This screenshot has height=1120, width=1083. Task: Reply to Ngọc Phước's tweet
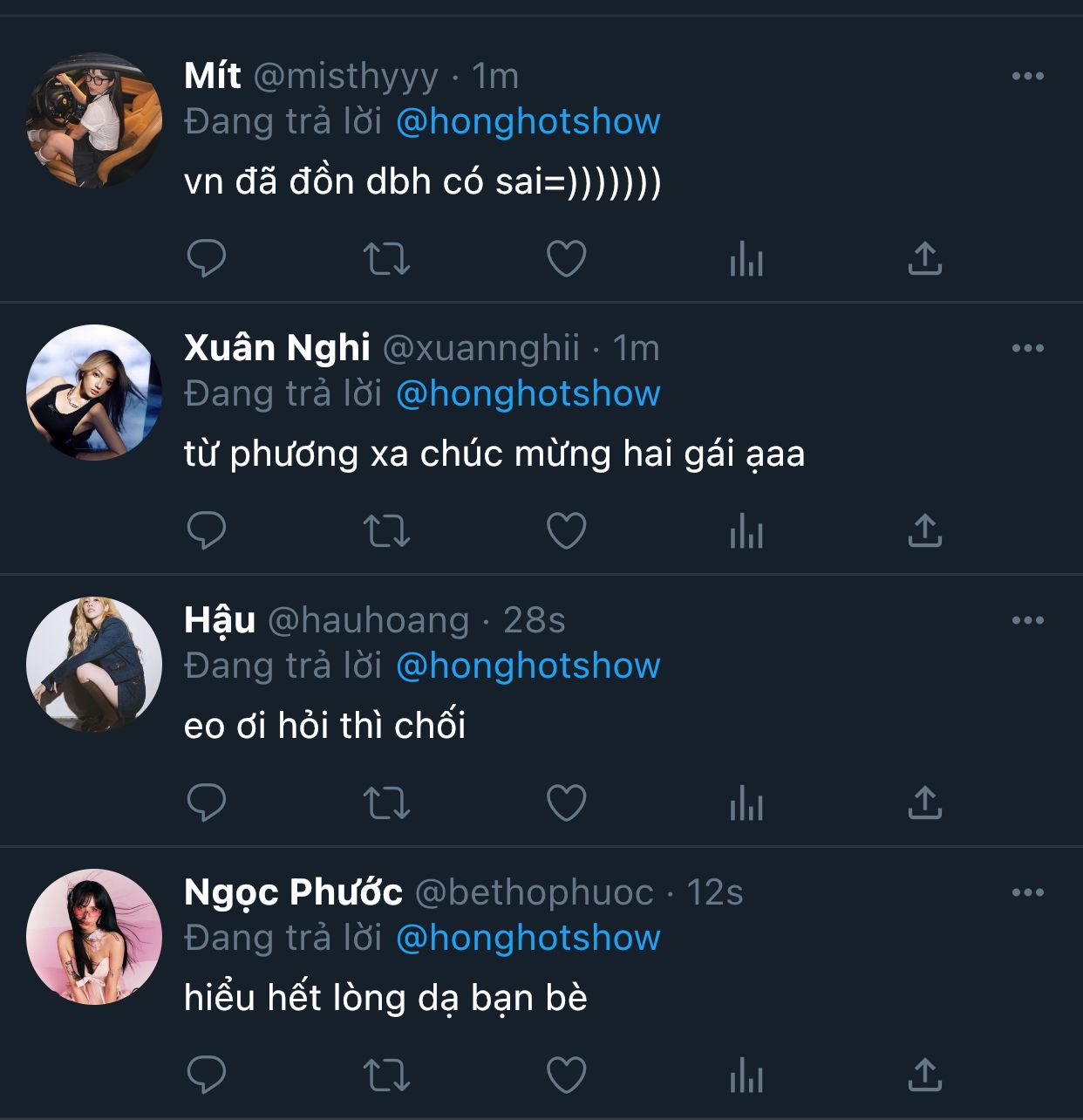click(x=207, y=1076)
